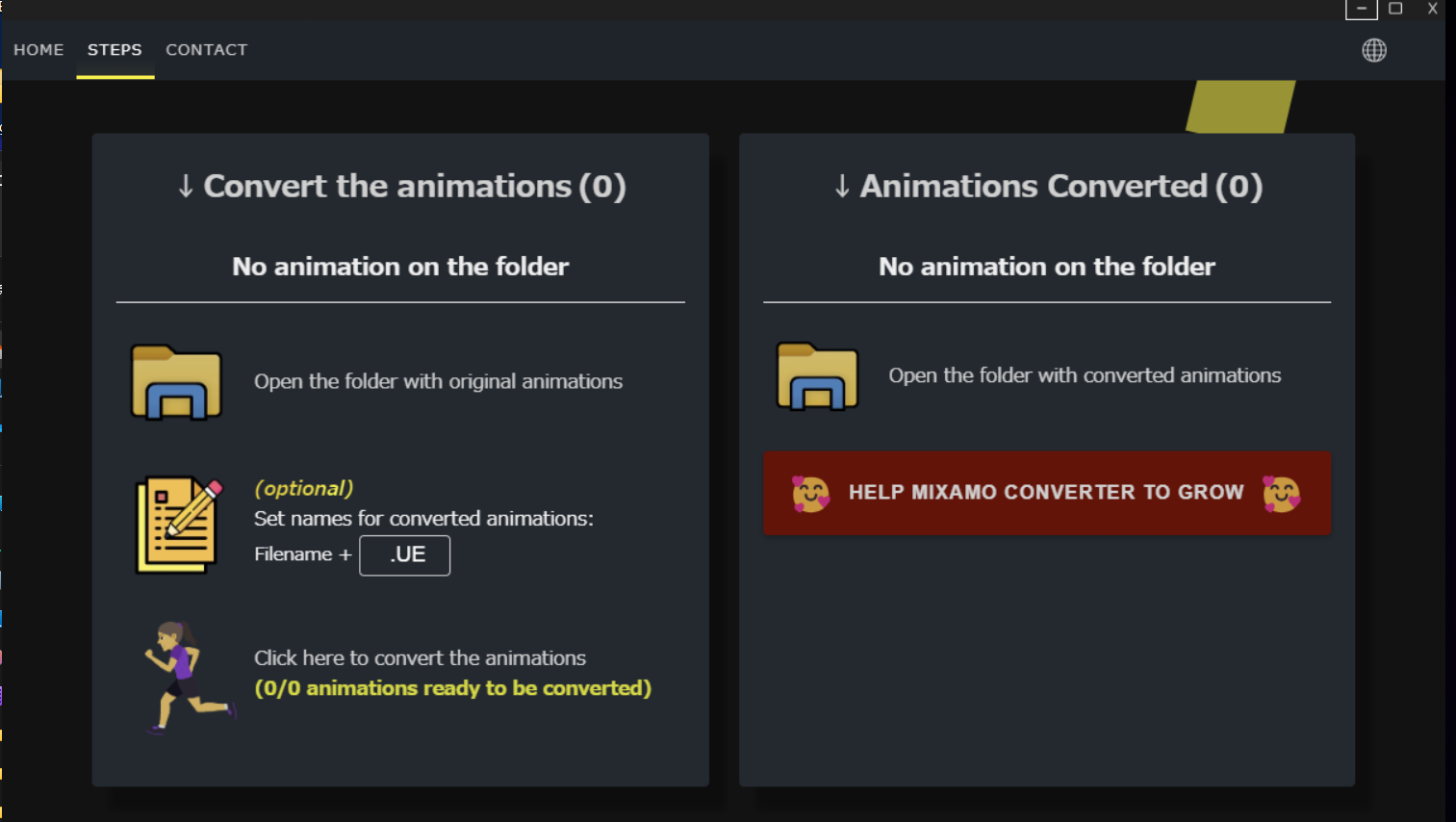The height and width of the screenshot is (822, 1456).
Task: Click 'Open the folder with original animations' text
Action: (438, 382)
